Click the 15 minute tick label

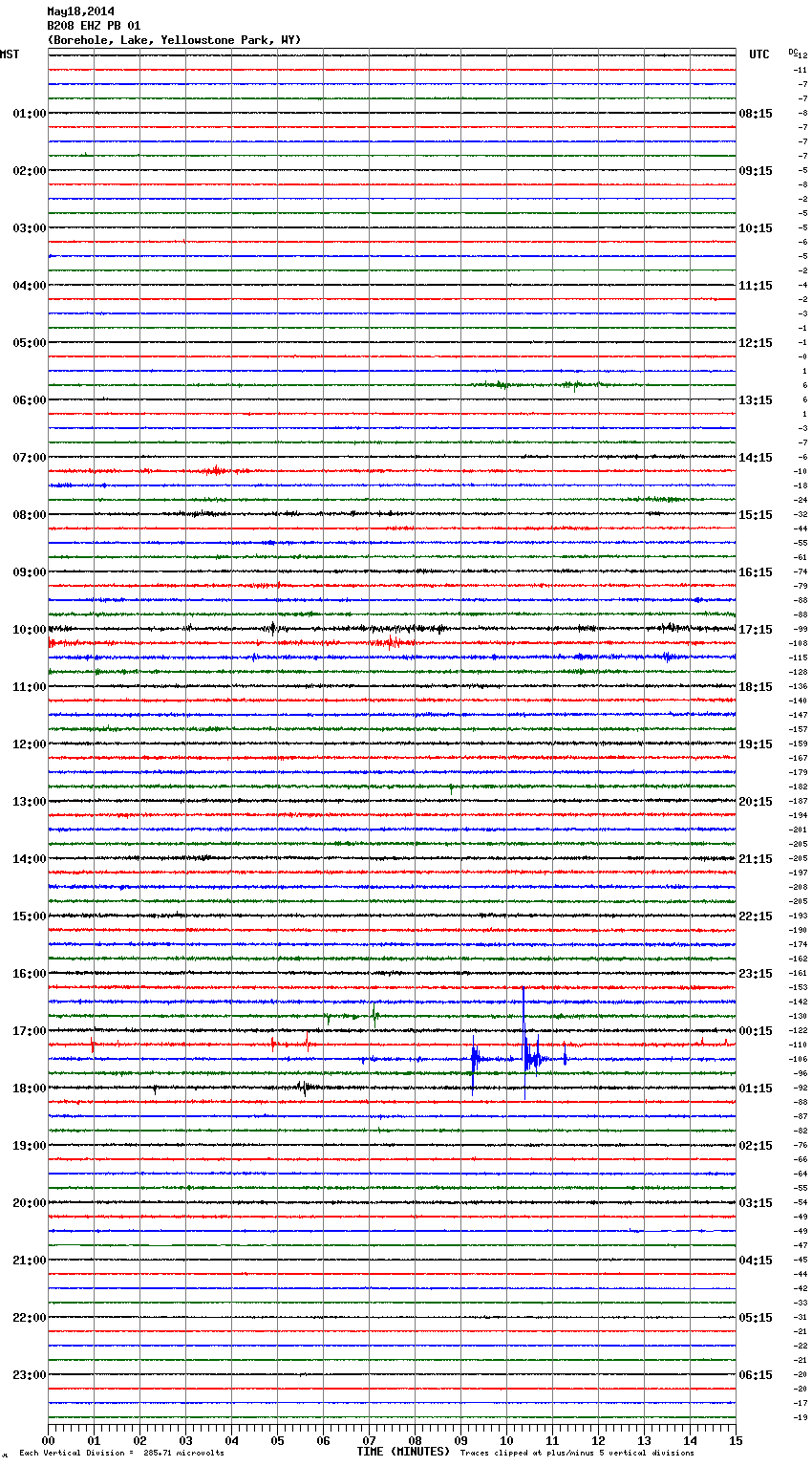click(735, 1440)
